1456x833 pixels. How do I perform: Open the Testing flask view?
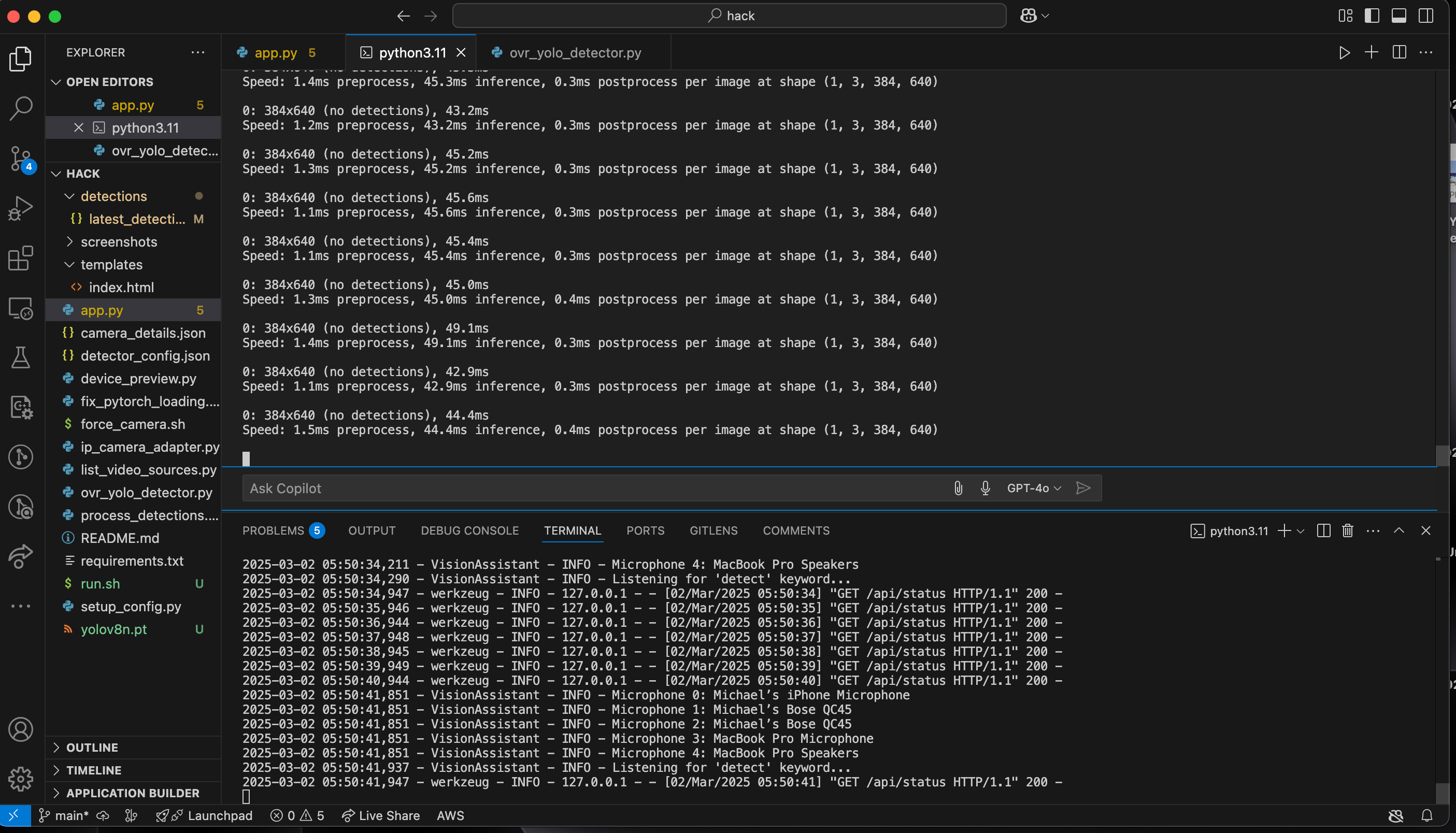click(x=21, y=358)
